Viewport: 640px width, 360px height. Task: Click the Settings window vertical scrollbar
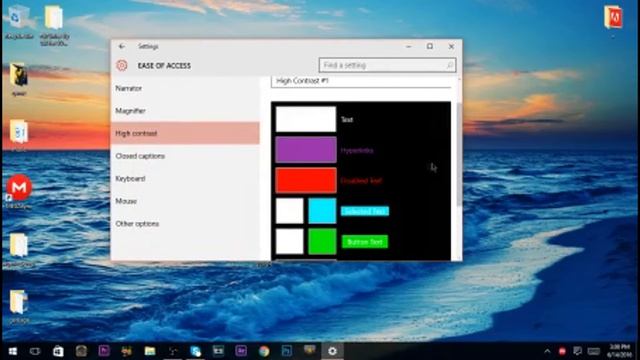pos(459,155)
